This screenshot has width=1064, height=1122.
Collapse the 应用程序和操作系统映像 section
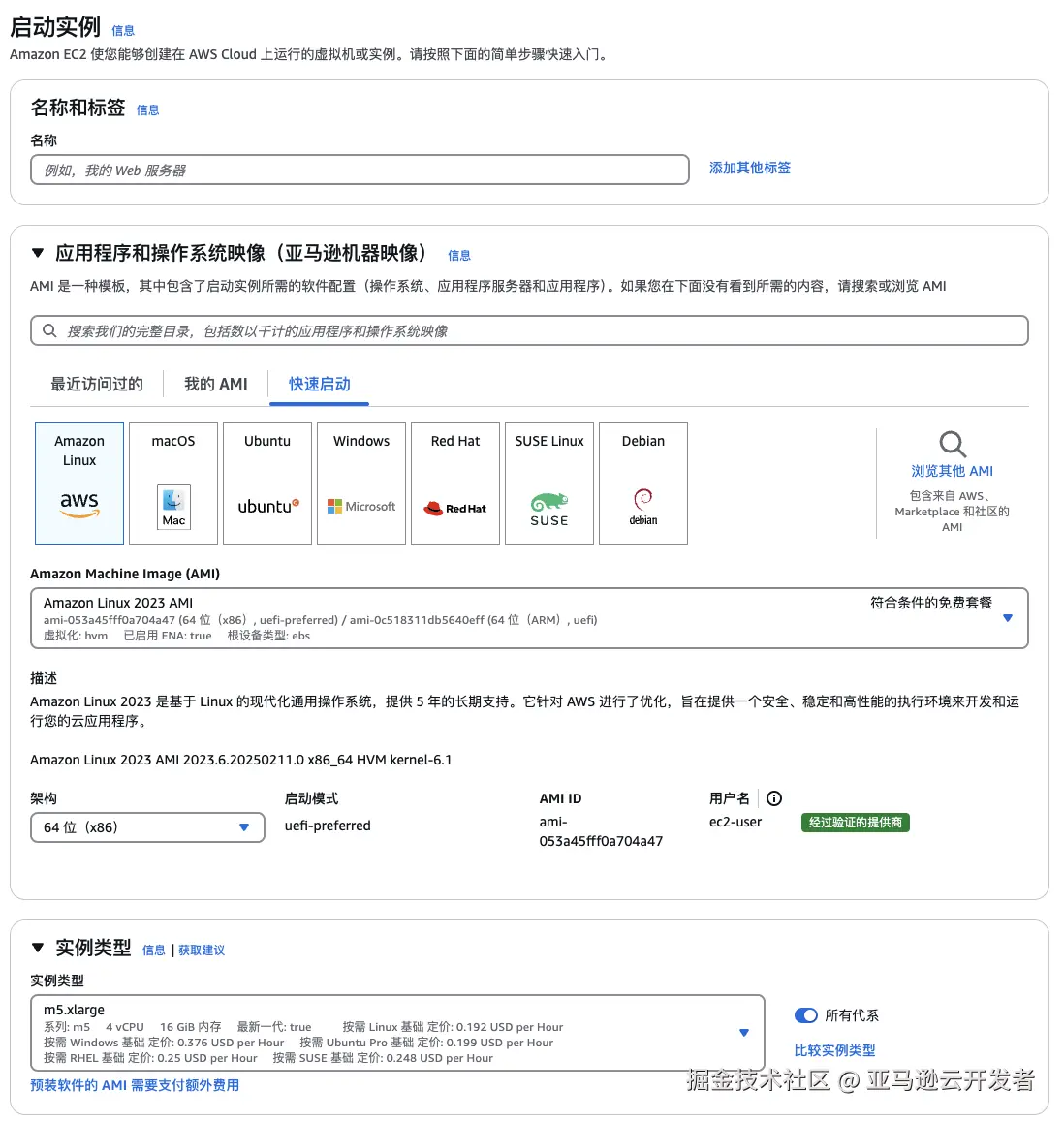click(x=38, y=253)
